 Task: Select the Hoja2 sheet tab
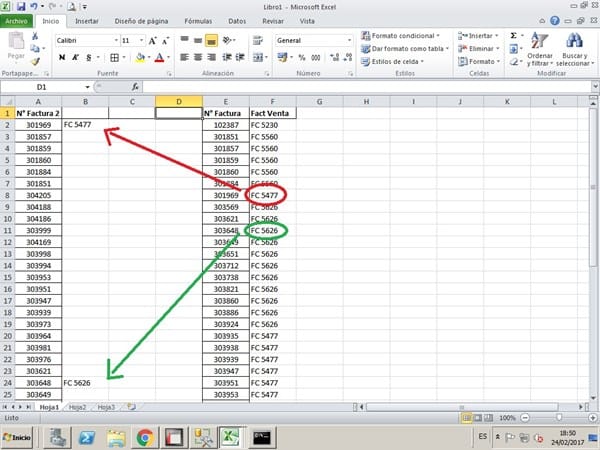pyautogui.click(x=78, y=407)
